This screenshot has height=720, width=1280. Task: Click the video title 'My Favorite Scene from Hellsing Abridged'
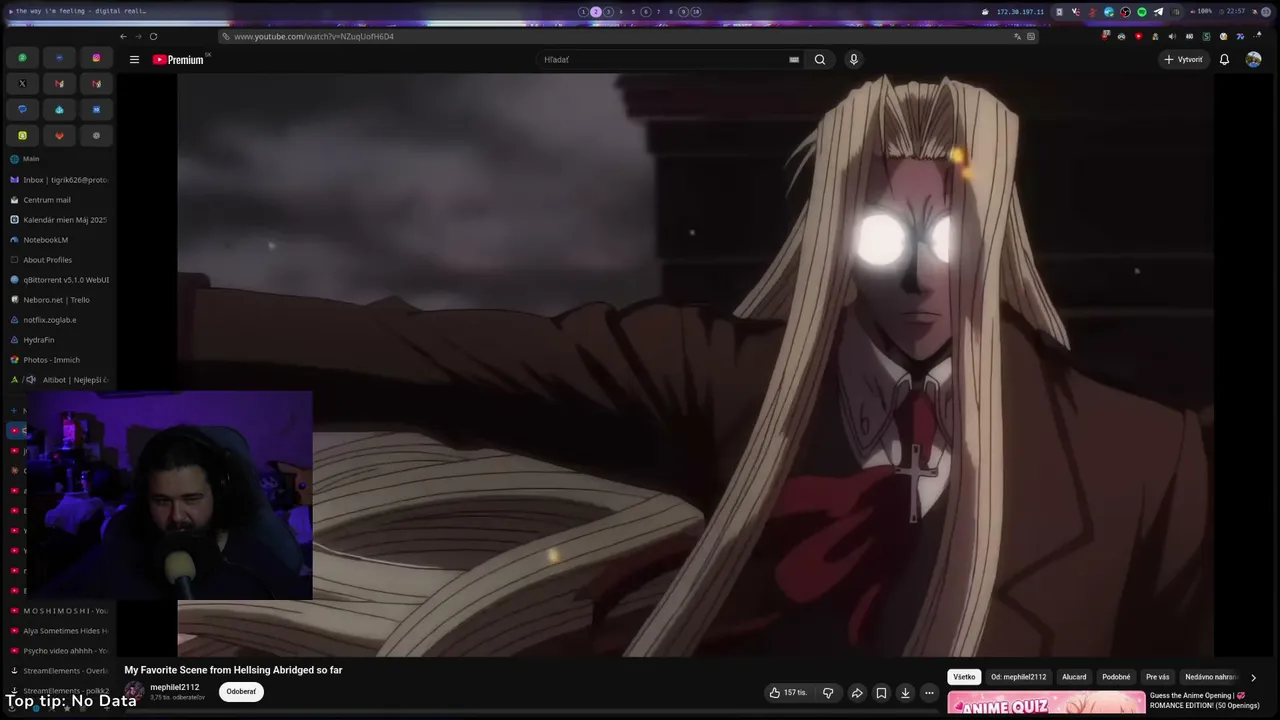[x=233, y=670]
